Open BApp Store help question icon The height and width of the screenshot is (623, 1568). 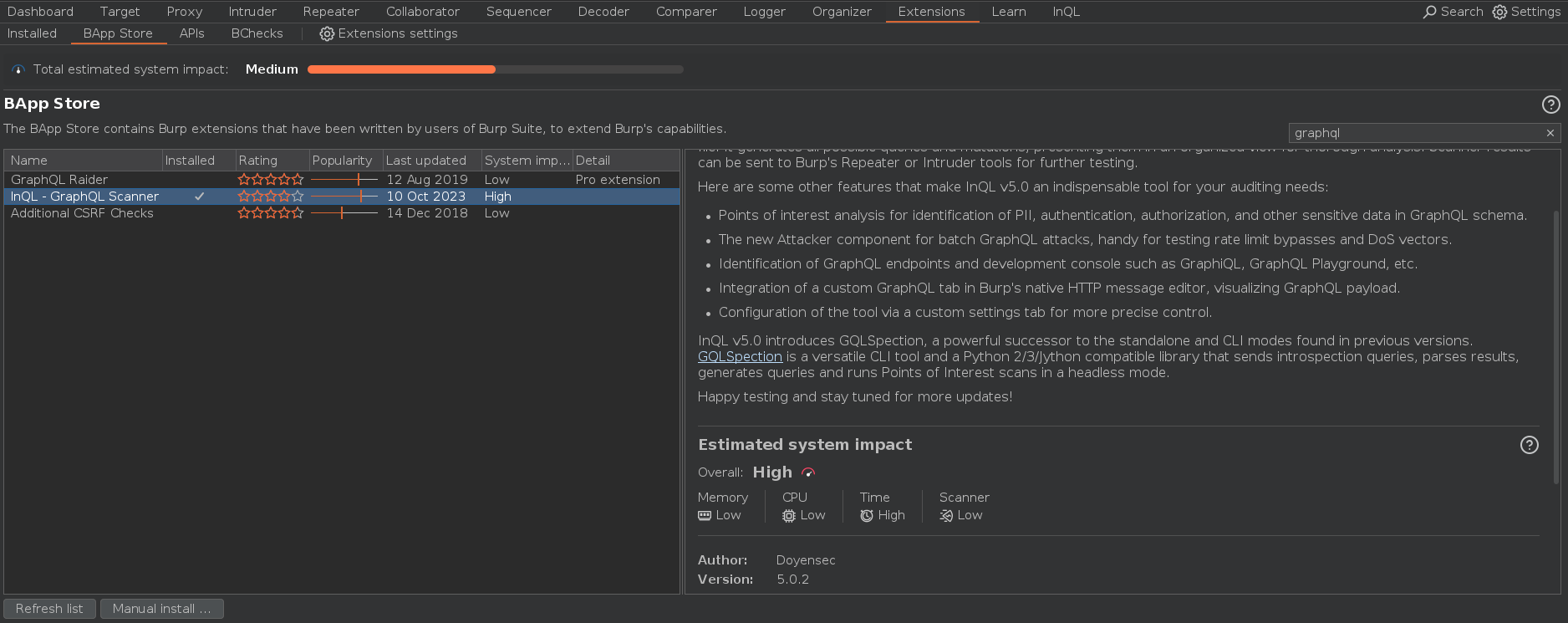click(1550, 105)
